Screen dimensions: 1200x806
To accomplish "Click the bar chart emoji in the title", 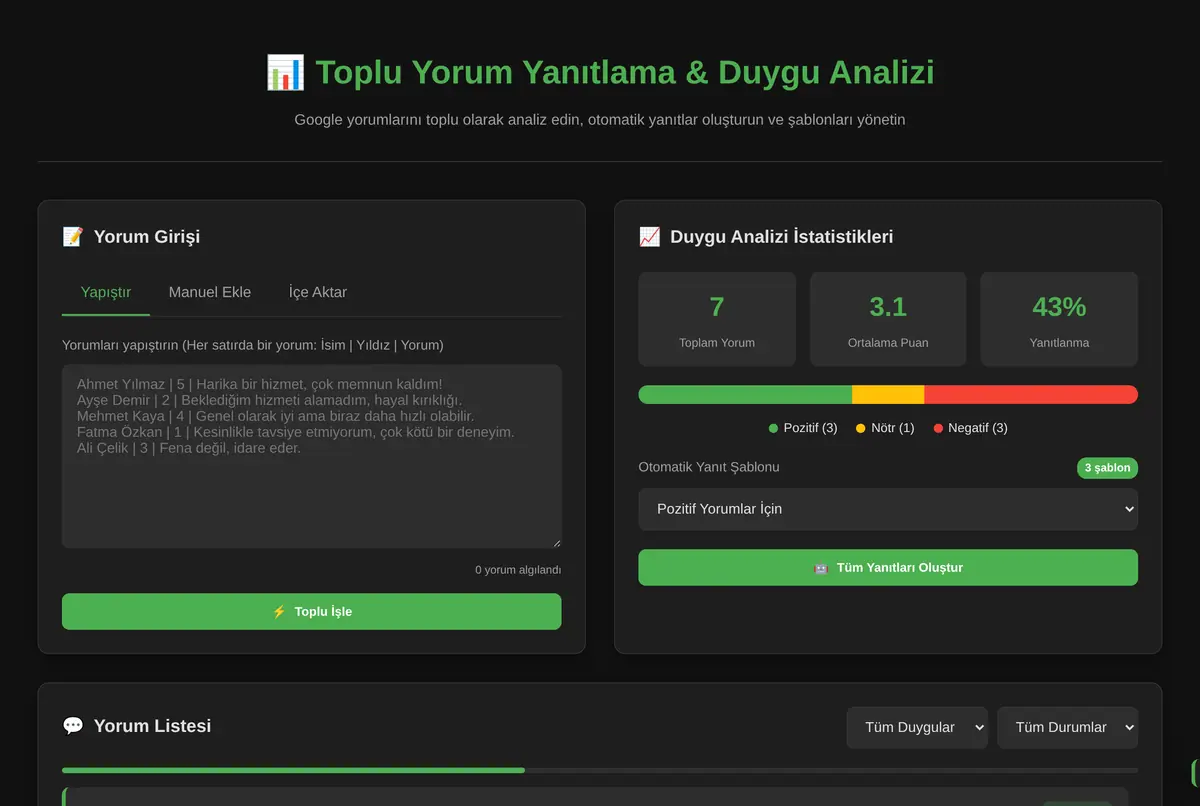I will pos(285,73).
